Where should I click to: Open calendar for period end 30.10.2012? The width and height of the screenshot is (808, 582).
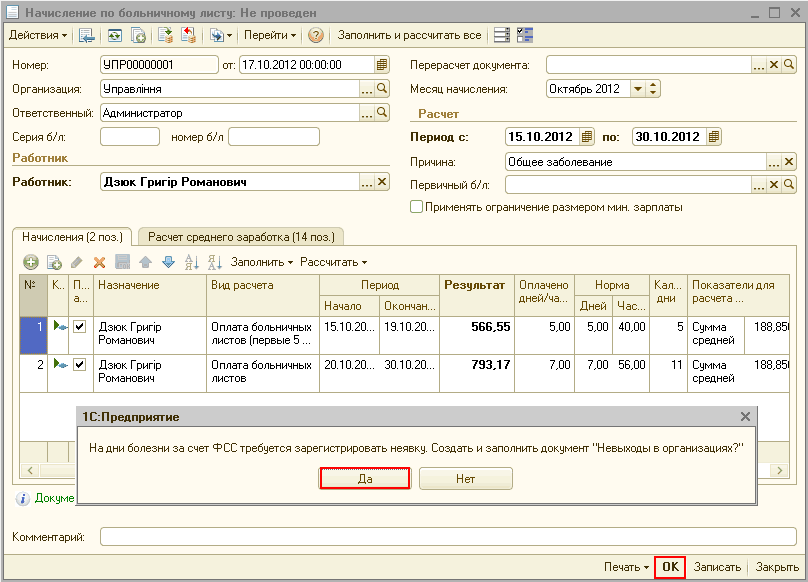[x=713, y=137]
